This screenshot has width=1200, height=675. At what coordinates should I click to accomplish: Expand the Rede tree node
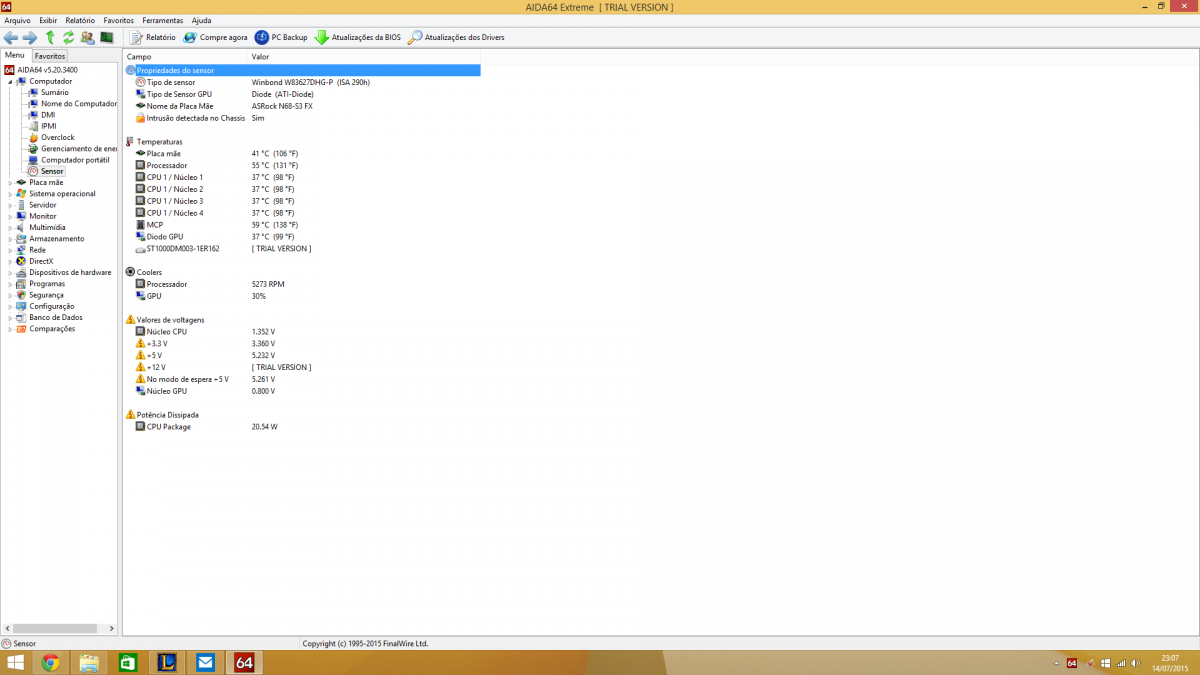point(10,250)
